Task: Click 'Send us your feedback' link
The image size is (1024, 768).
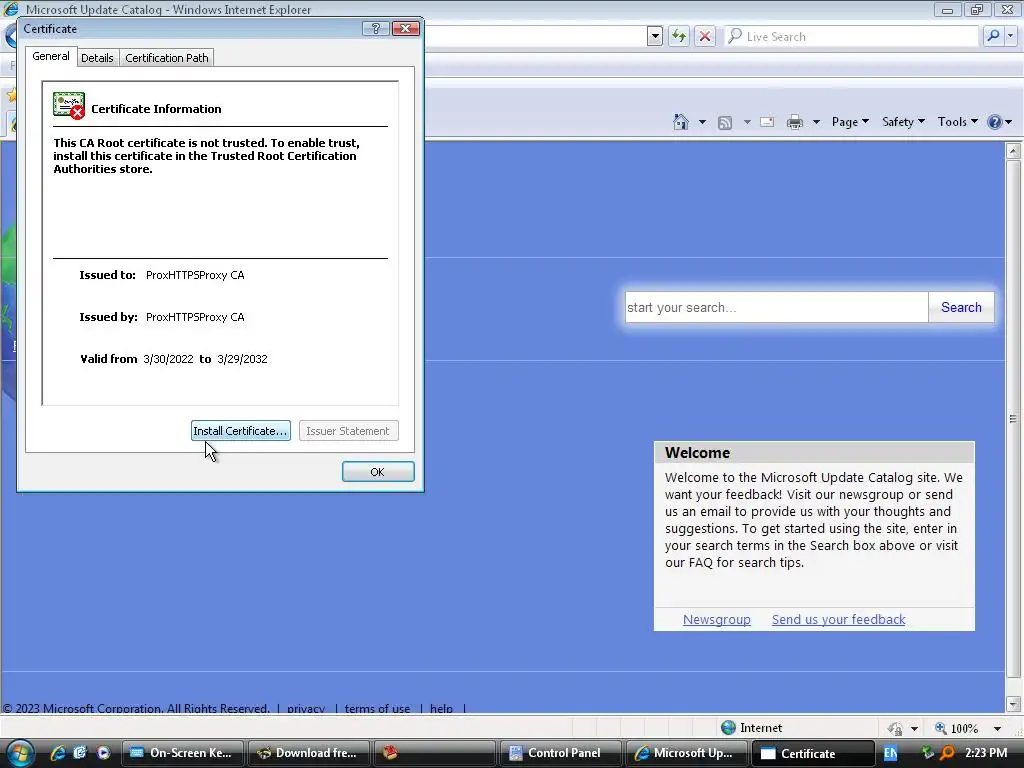Action: pos(839,619)
